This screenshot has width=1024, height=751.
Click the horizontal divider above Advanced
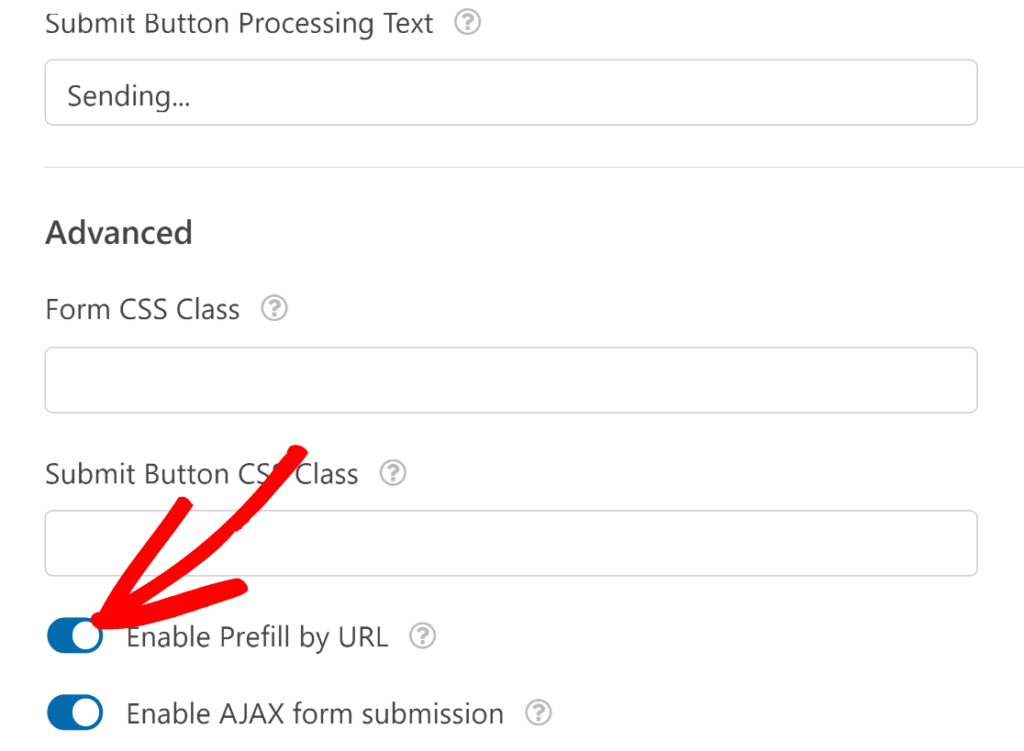click(534, 167)
